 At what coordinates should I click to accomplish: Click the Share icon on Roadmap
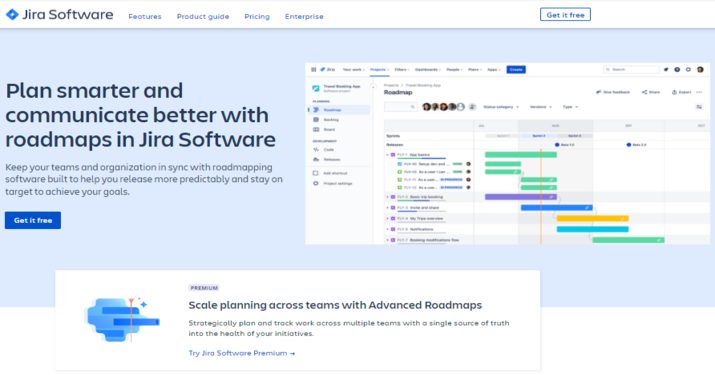(644, 92)
